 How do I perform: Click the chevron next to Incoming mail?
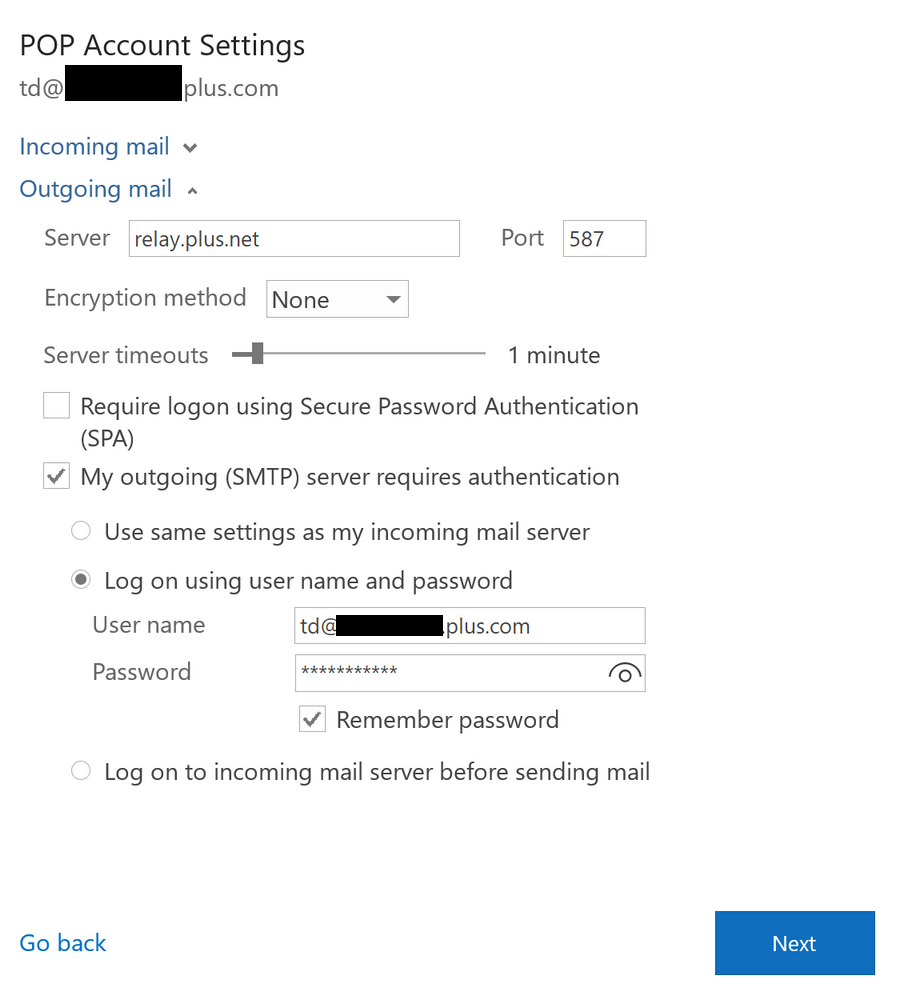190,148
